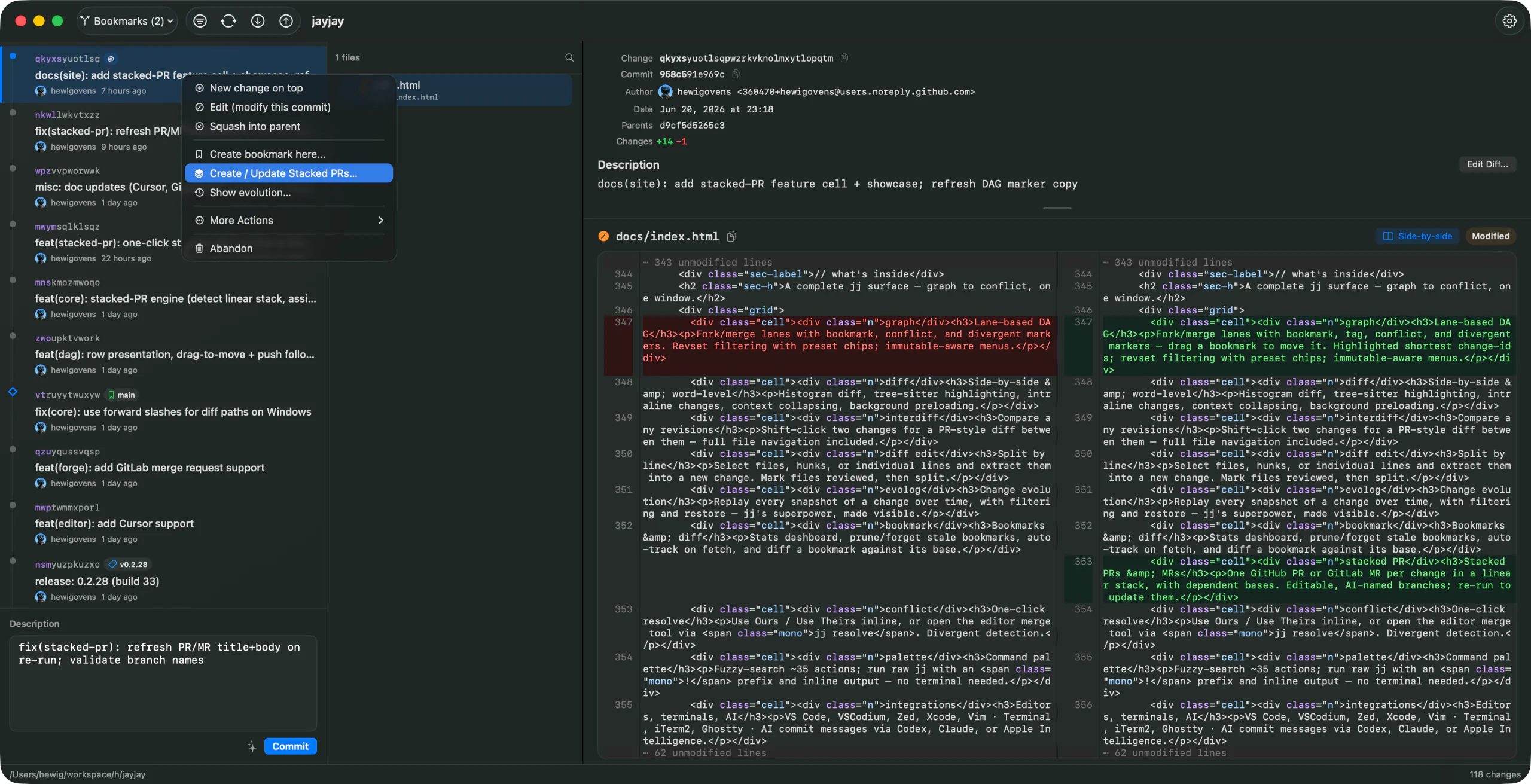Click the Changes +14 -1 stat
Viewport: 1531px width, 784px height.
(672, 141)
